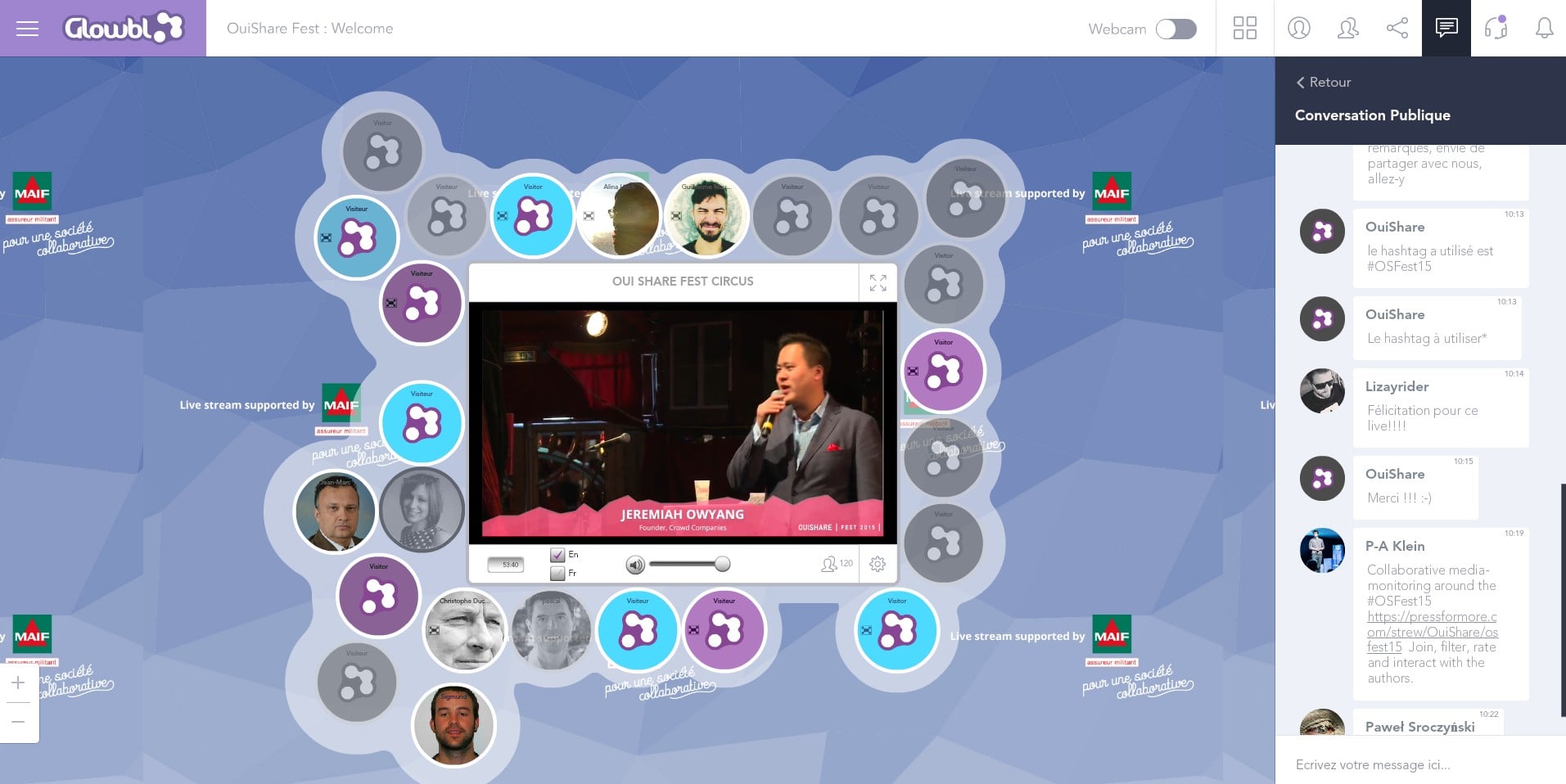1566x784 pixels.
Task: Check the Fr language checkbox
Action: tap(557, 573)
